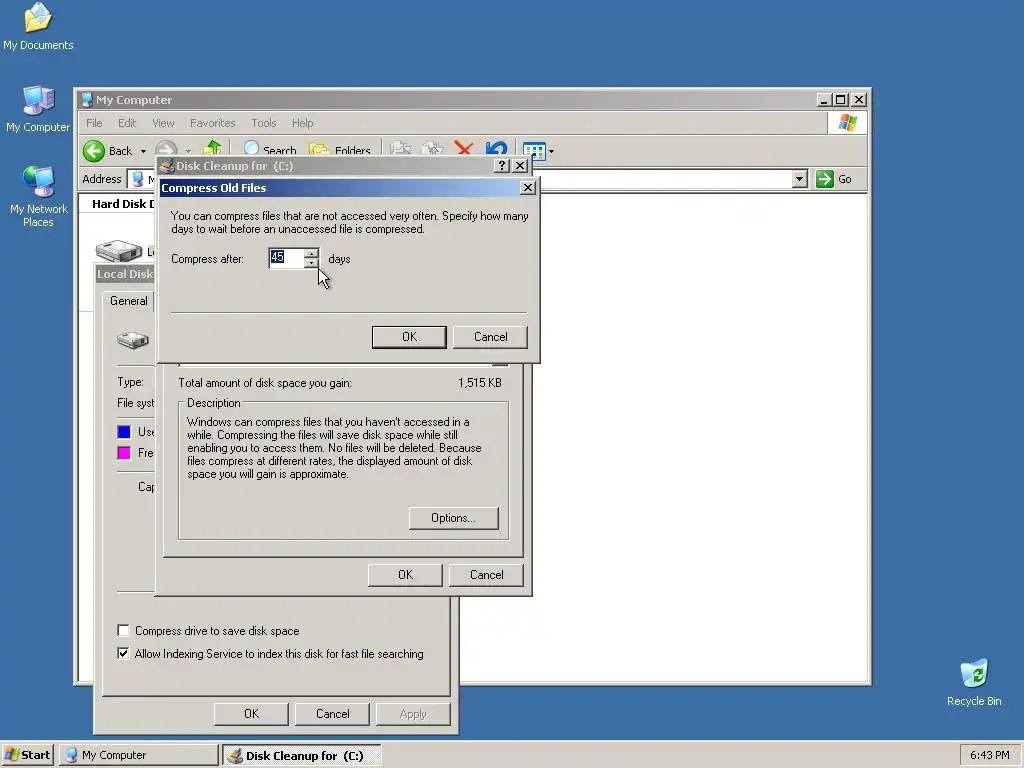The image size is (1024, 768).
Task: Open the View menu
Action: pos(163,123)
